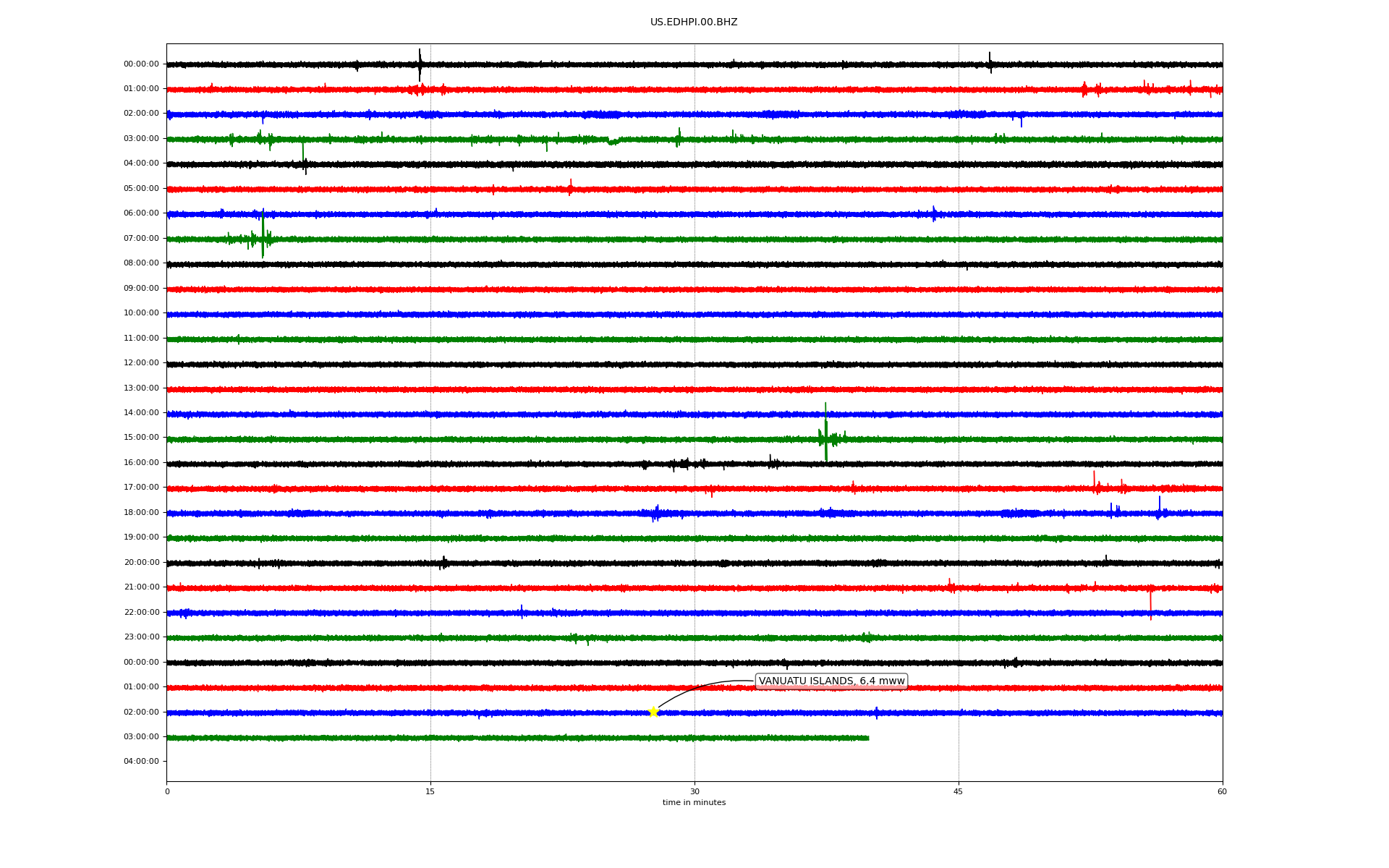Click the yellow star earthquake marker
Image resolution: width=1389 pixels, height=868 pixels.
(653, 712)
